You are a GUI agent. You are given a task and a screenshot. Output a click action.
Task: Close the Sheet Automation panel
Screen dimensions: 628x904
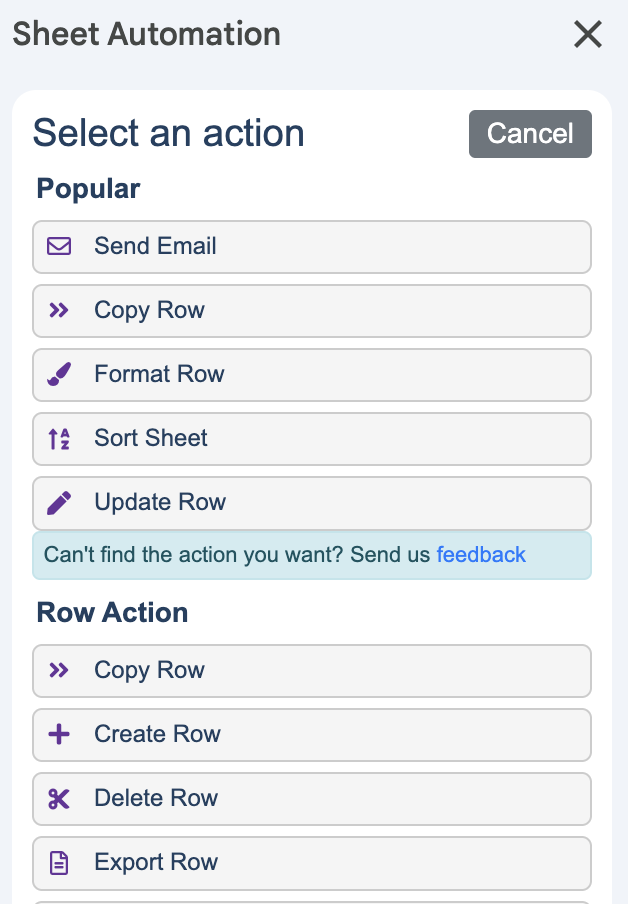coord(588,35)
